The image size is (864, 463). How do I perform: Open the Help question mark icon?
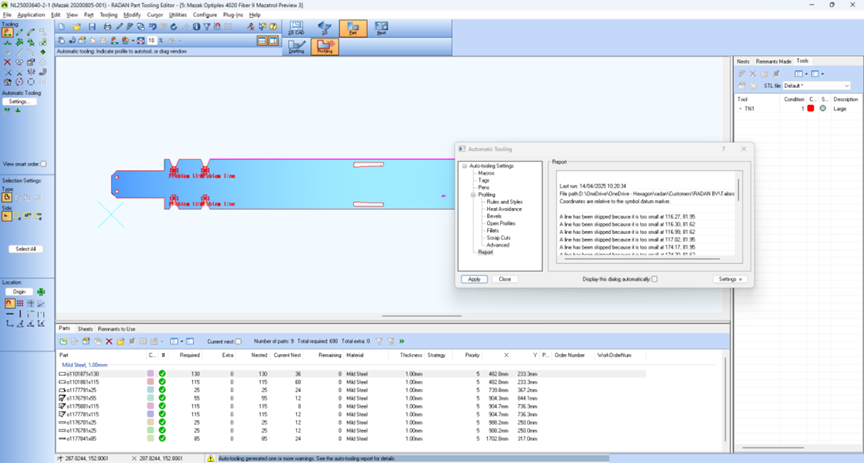[x=273, y=26]
